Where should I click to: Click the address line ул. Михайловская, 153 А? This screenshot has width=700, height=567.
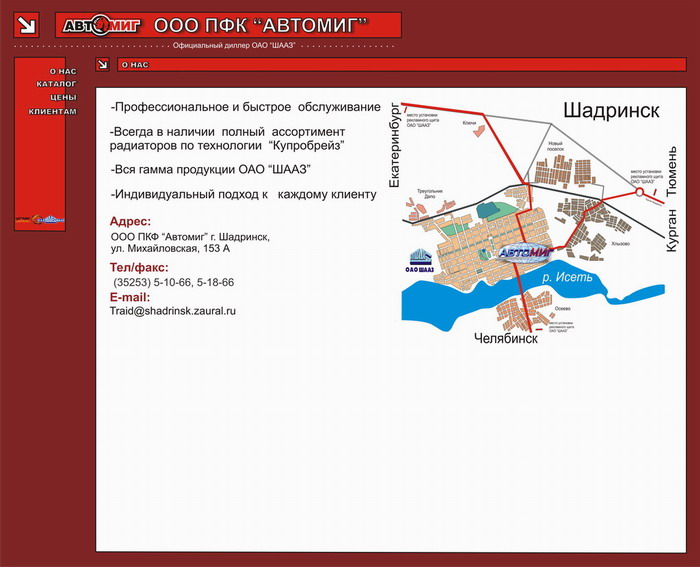tap(170, 248)
